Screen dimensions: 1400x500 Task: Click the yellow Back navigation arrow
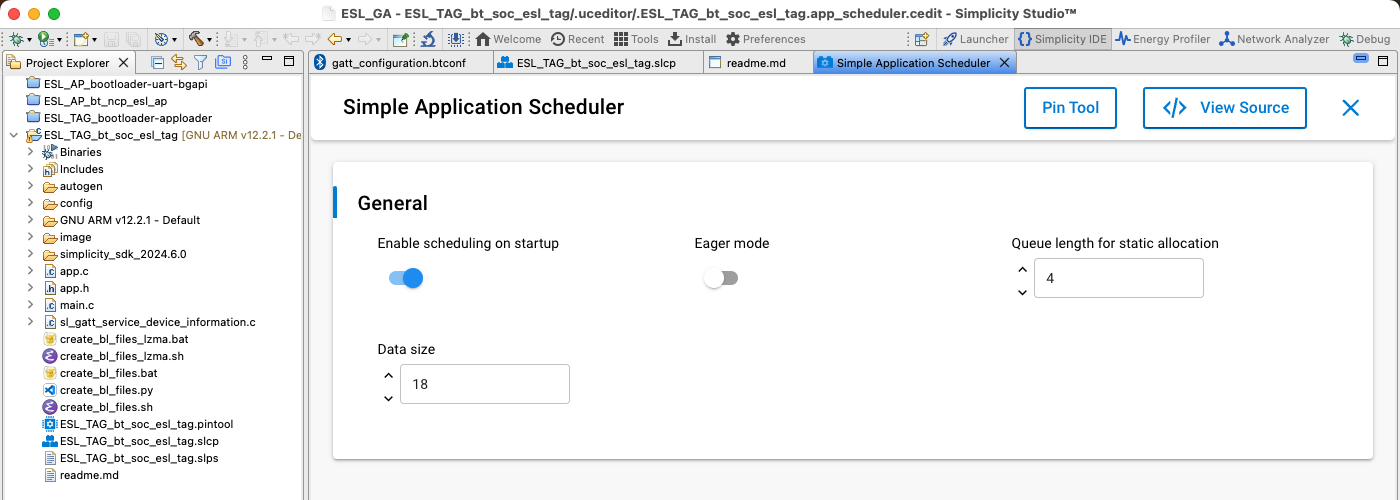[335, 39]
